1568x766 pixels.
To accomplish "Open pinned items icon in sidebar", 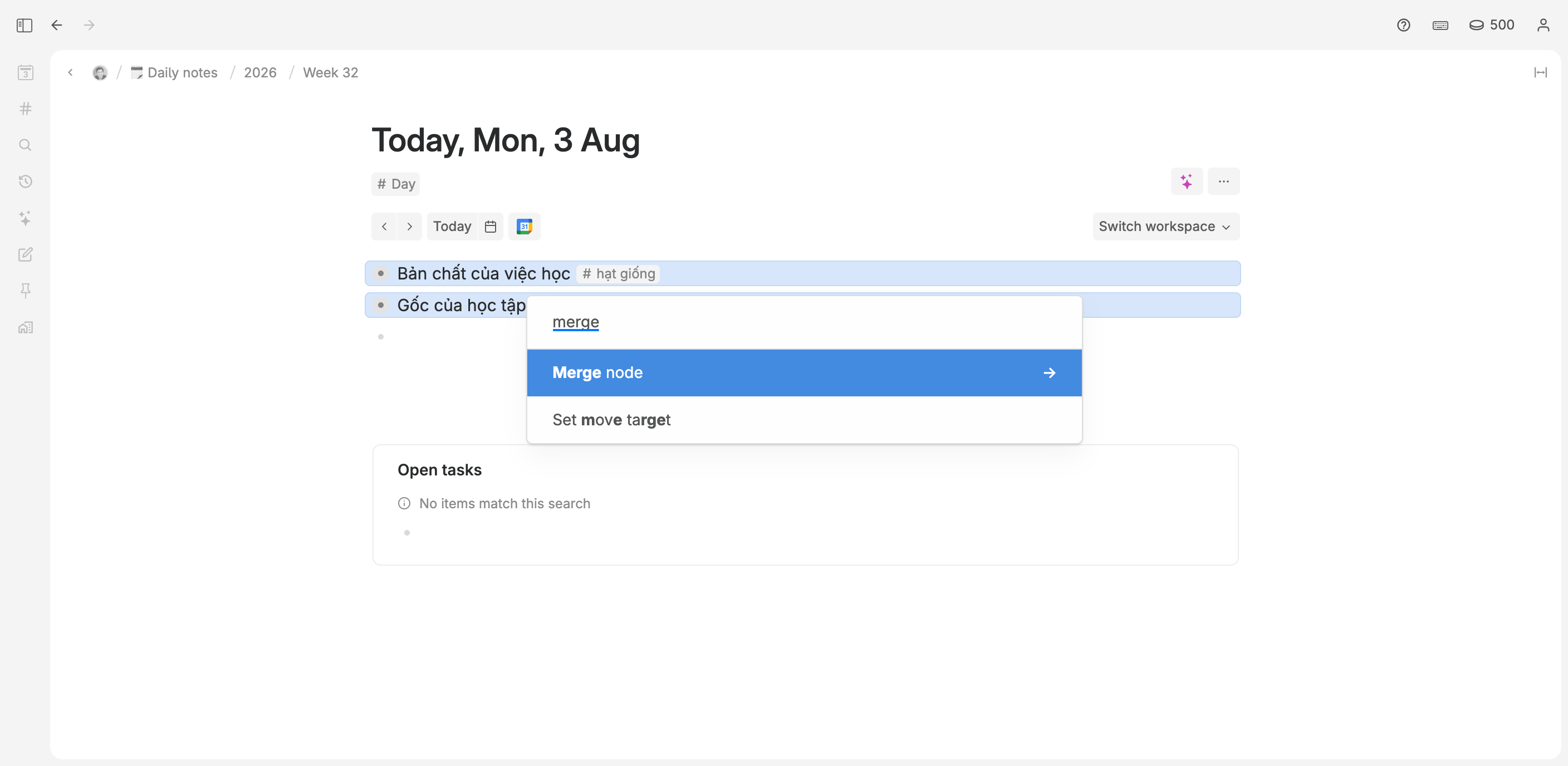I will pyautogui.click(x=25, y=291).
